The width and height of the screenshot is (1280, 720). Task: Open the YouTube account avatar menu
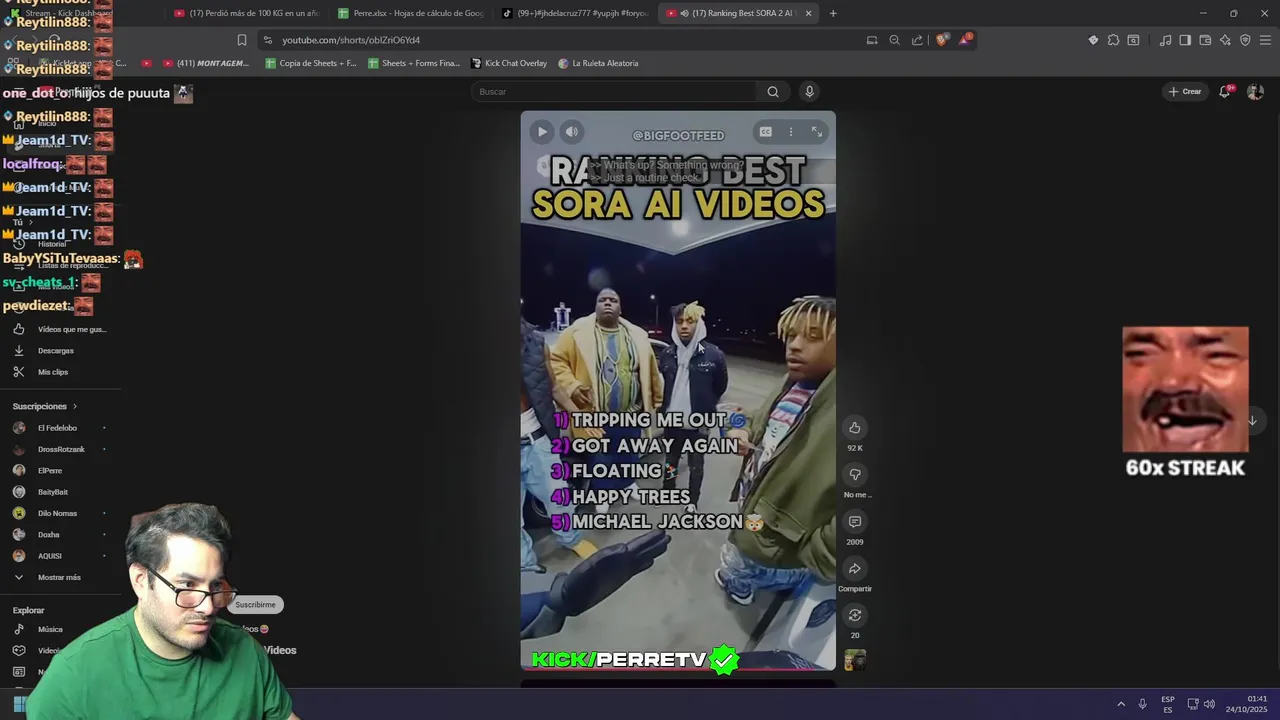(x=1255, y=92)
